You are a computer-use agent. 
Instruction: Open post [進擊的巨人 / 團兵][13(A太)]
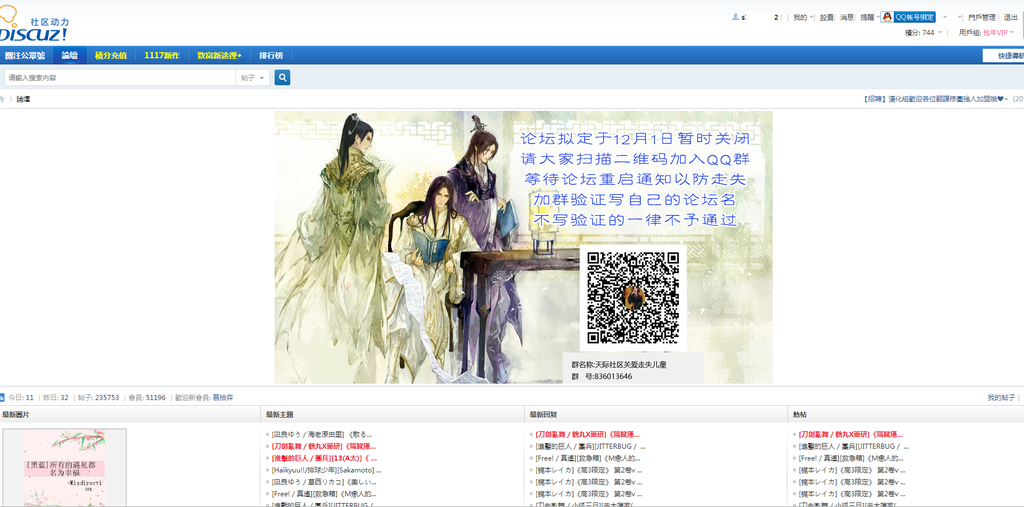click(324, 458)
